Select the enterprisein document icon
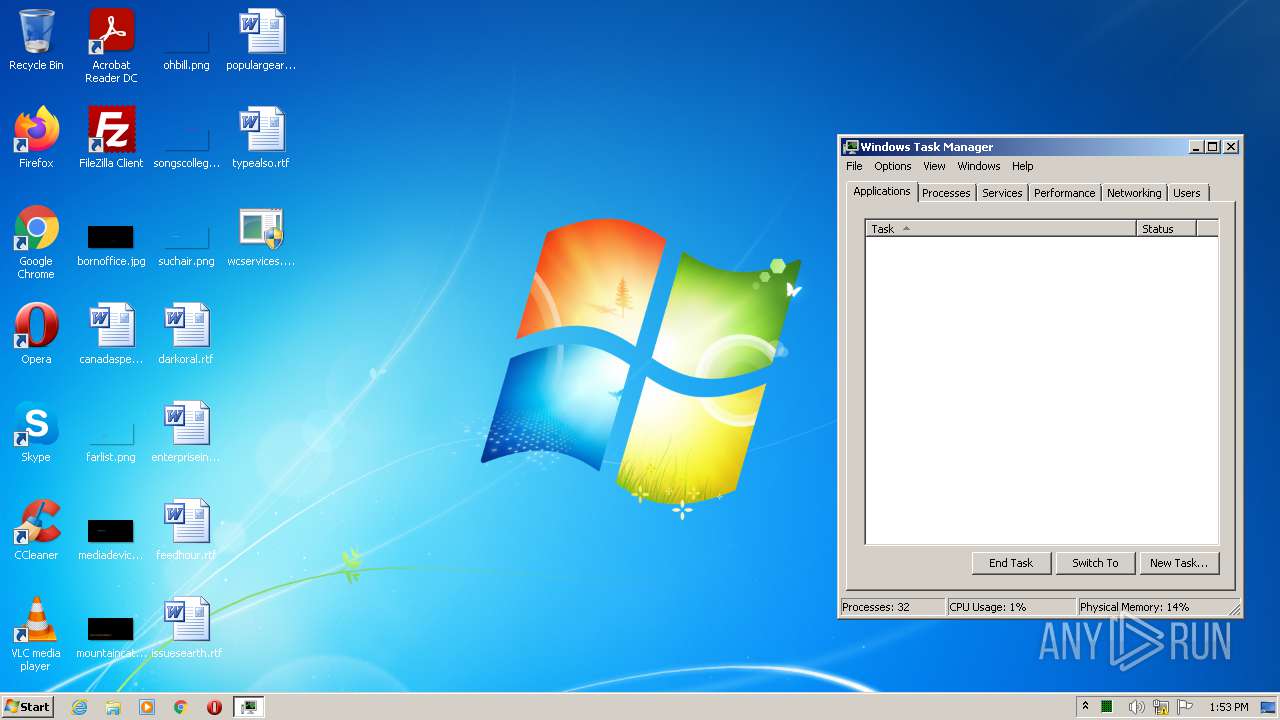 [x=186, y=432]
